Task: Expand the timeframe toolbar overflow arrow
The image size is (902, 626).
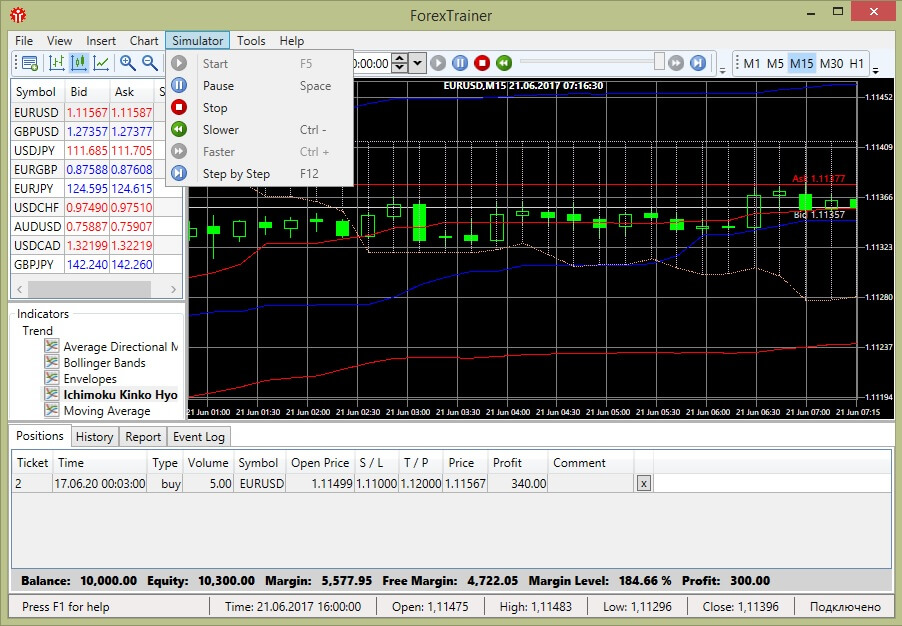Action: coord(876,70)
